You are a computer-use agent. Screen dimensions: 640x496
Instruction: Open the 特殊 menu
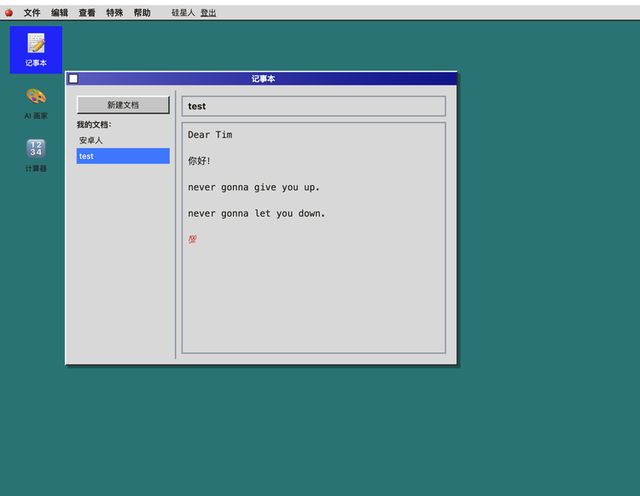point(115,13)
